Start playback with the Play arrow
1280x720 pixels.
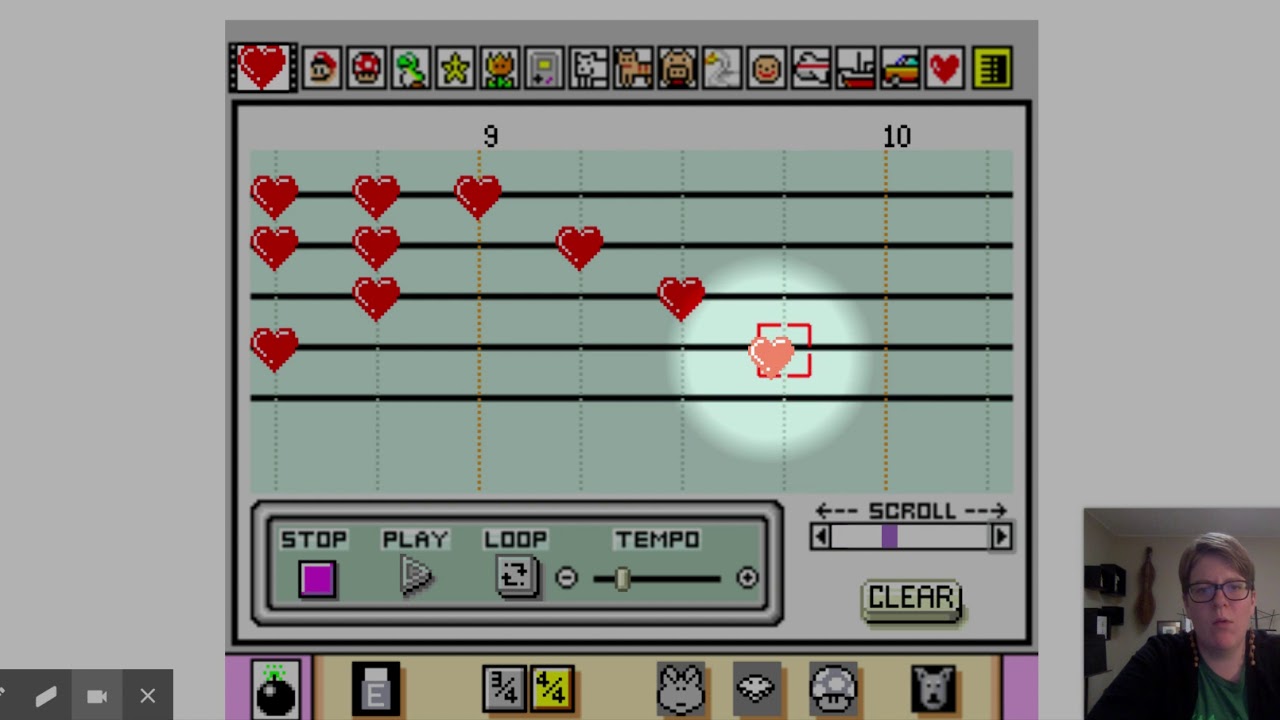click(x=416, y=577)
